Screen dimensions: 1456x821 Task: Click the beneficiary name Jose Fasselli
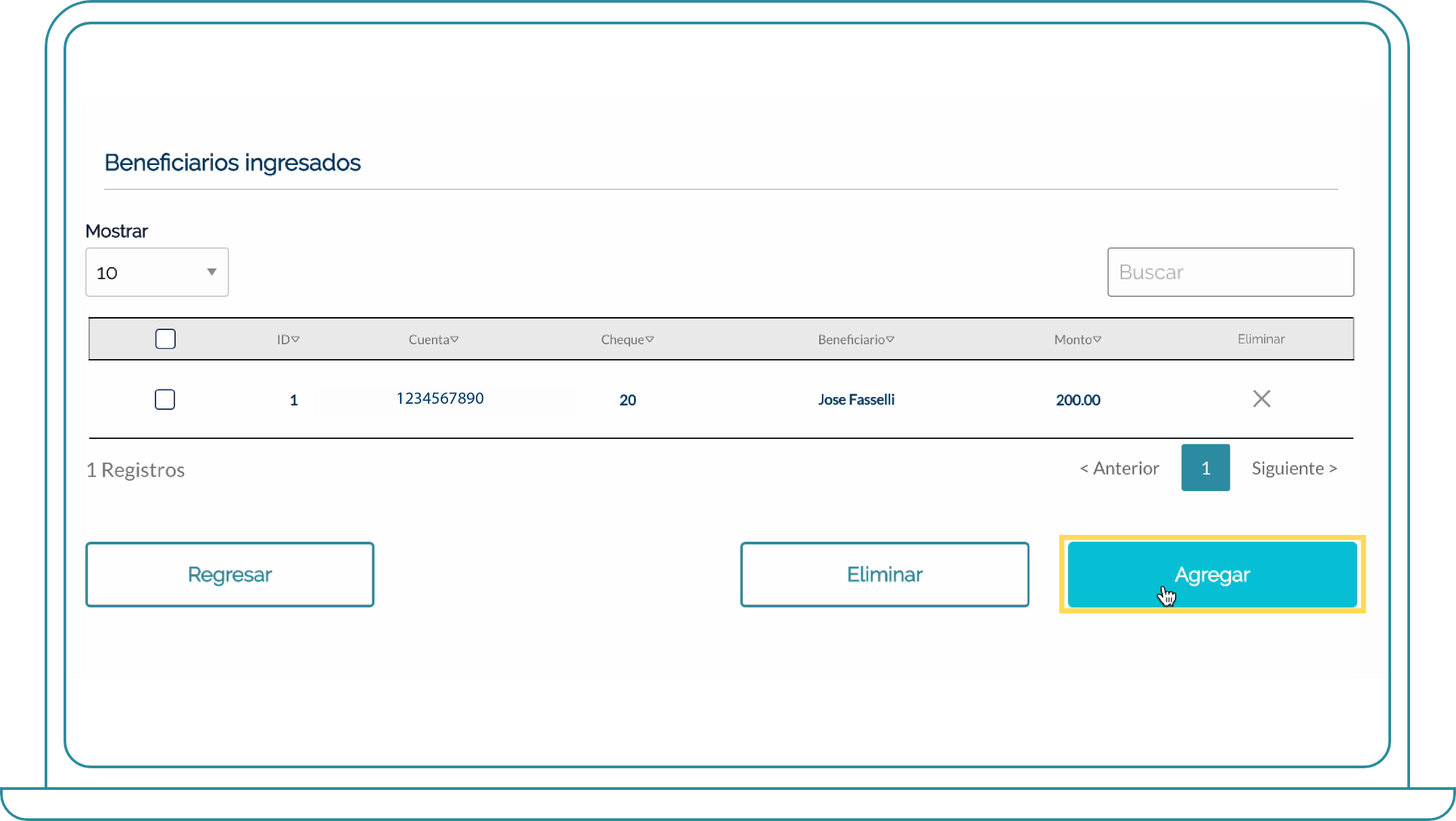[x=856, y=400]
